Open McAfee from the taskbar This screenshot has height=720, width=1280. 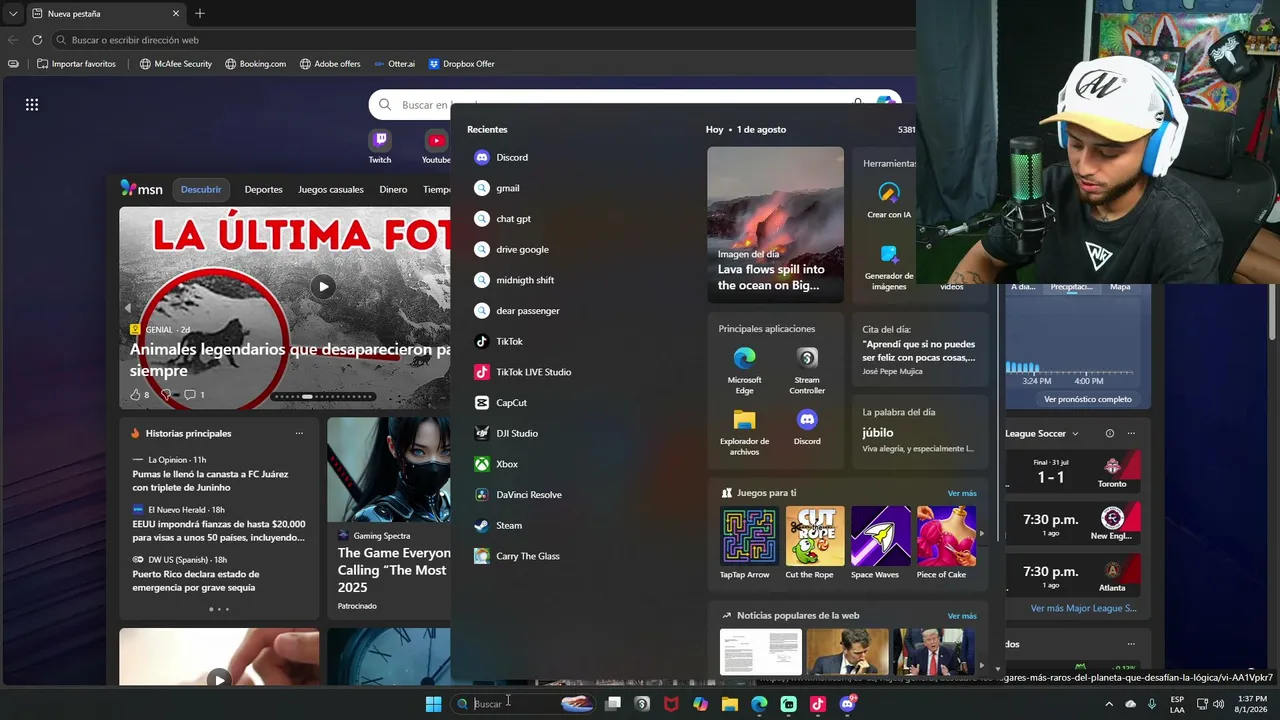coord(671,704)
